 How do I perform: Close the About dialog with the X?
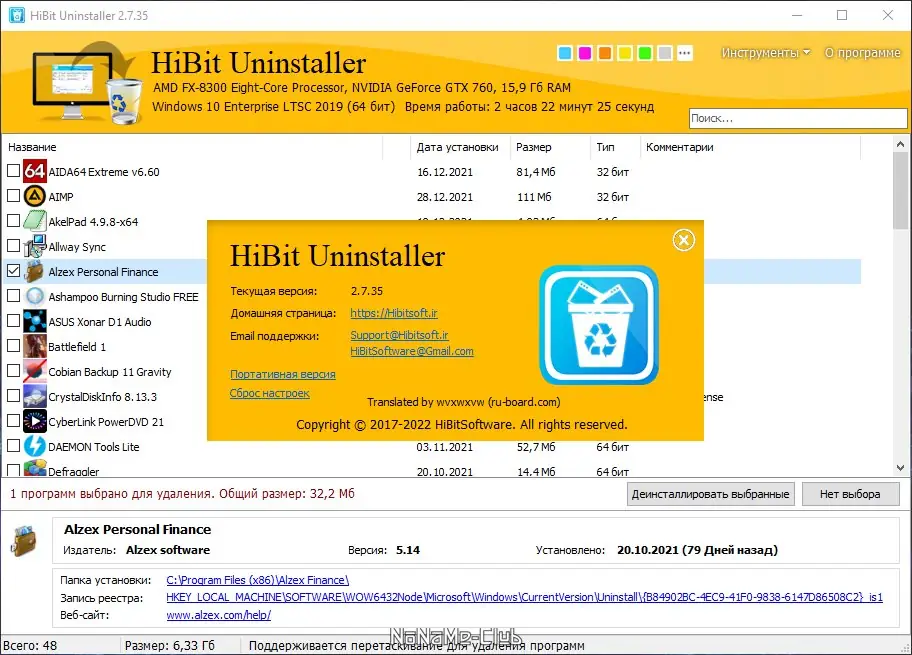683,240
